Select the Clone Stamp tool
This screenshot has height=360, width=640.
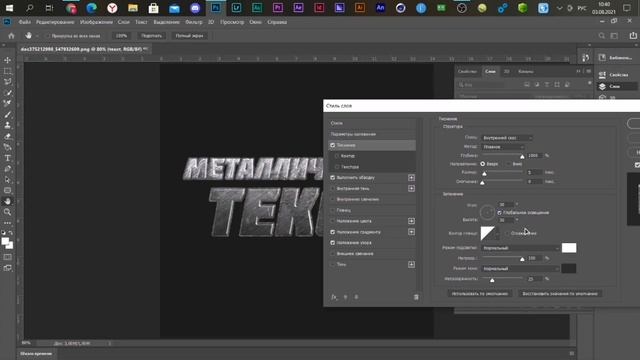coord(7,125)
